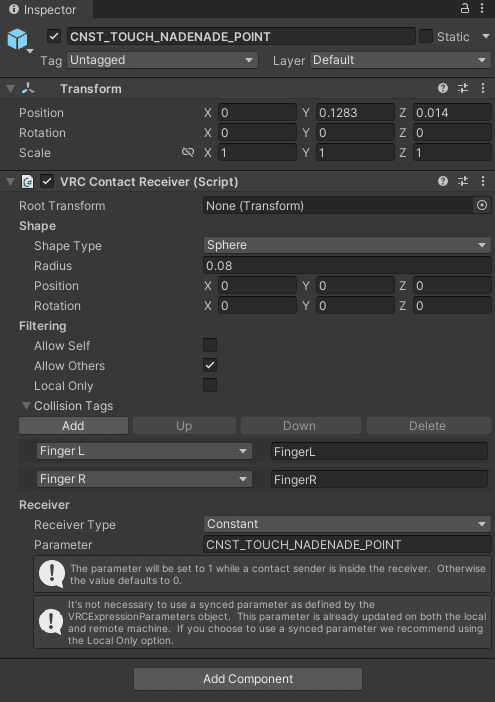
Task: Open the Shape Type Sphere dropdown
Action: click(x=347, y=245)
